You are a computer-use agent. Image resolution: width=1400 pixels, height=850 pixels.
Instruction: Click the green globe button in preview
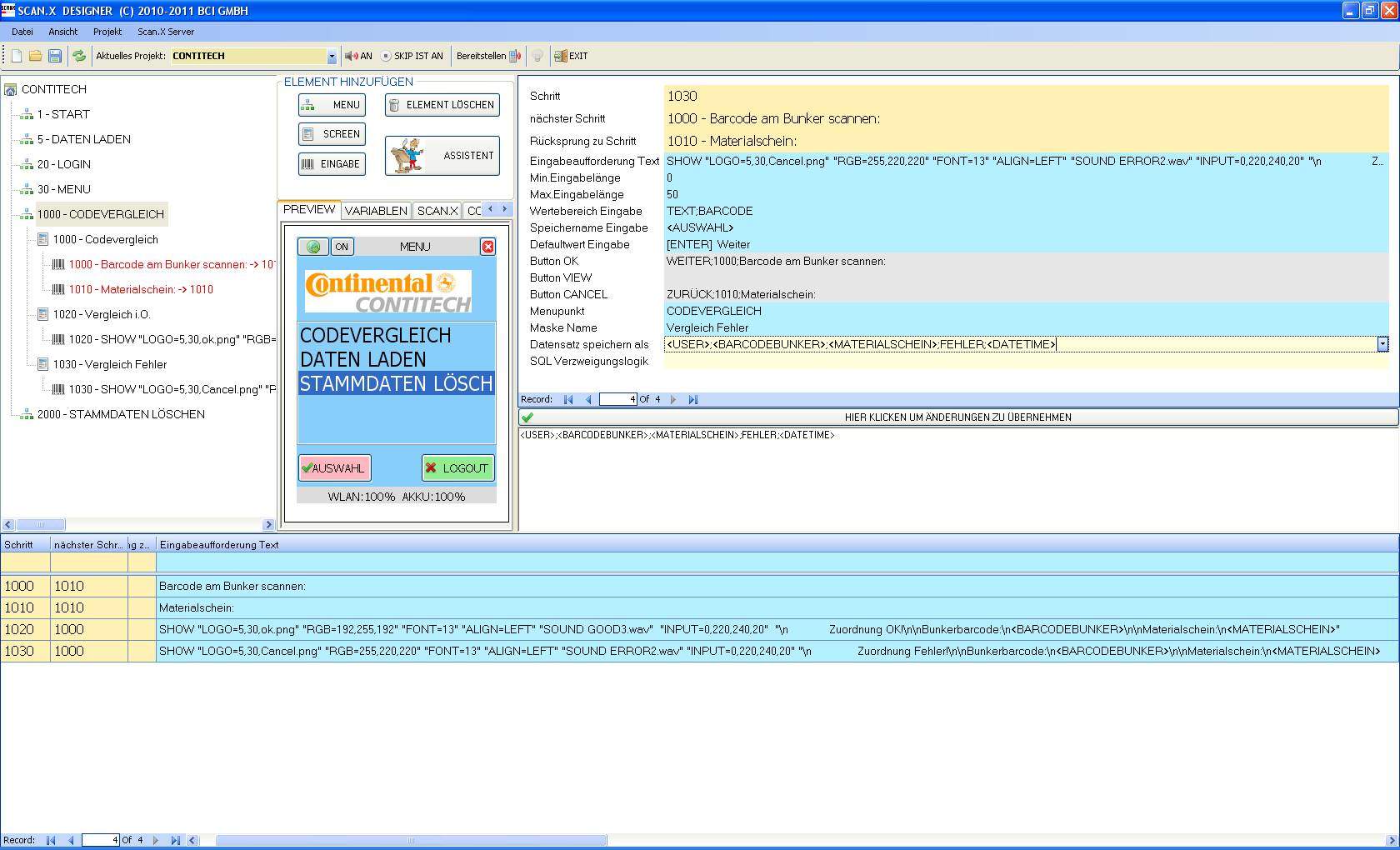click(x=313, y=247)
